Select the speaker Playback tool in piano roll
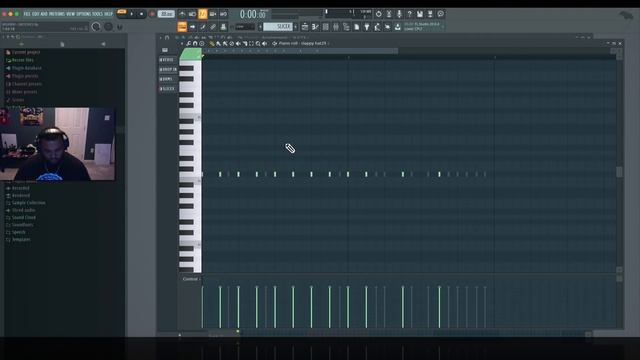 click(x=264, y=43)
